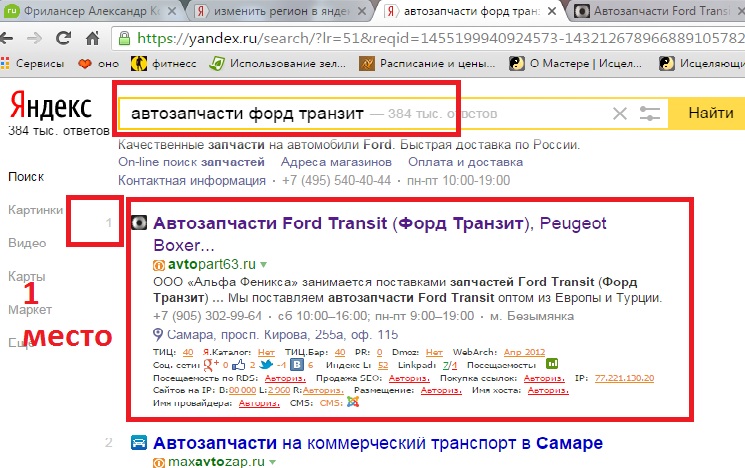Screen dimensions: 745x468
Task: Click the VK icon in Соц. сети
Action: [x=296, y=365]
